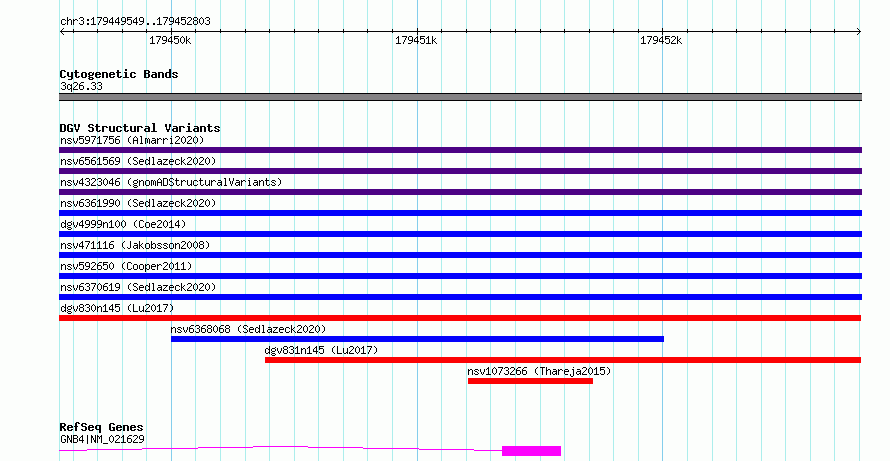The width and height of the screenshot is (890, 461).
Task: Open nsv471116 (Jakobsson2008) variant
Action: pos(135,245)
